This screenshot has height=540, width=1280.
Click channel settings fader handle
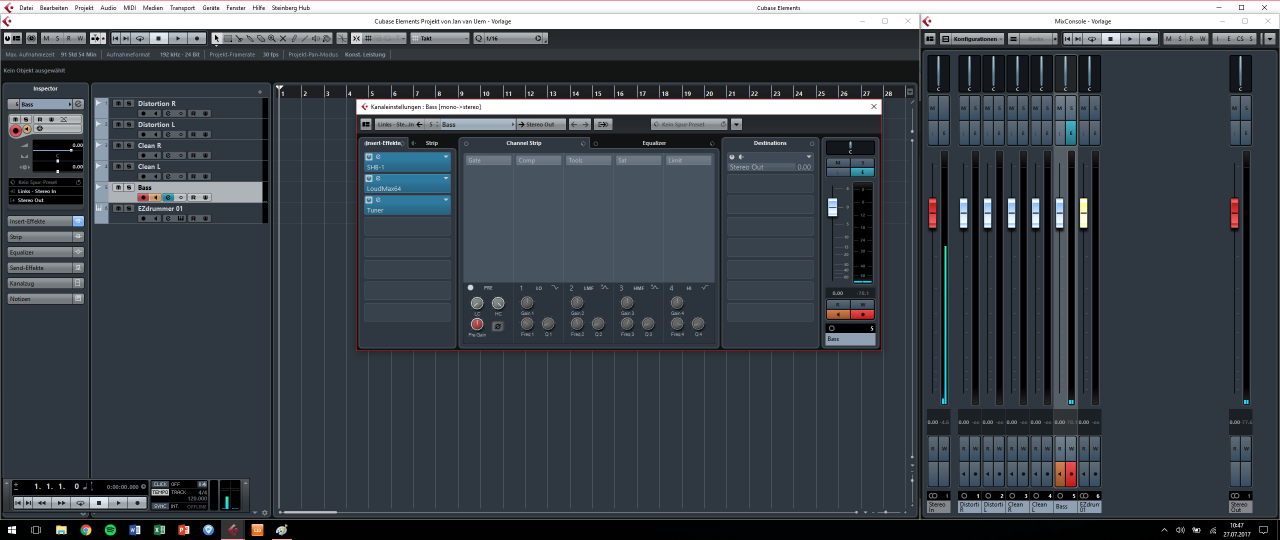pyautogui.click(x=832, y=206)
